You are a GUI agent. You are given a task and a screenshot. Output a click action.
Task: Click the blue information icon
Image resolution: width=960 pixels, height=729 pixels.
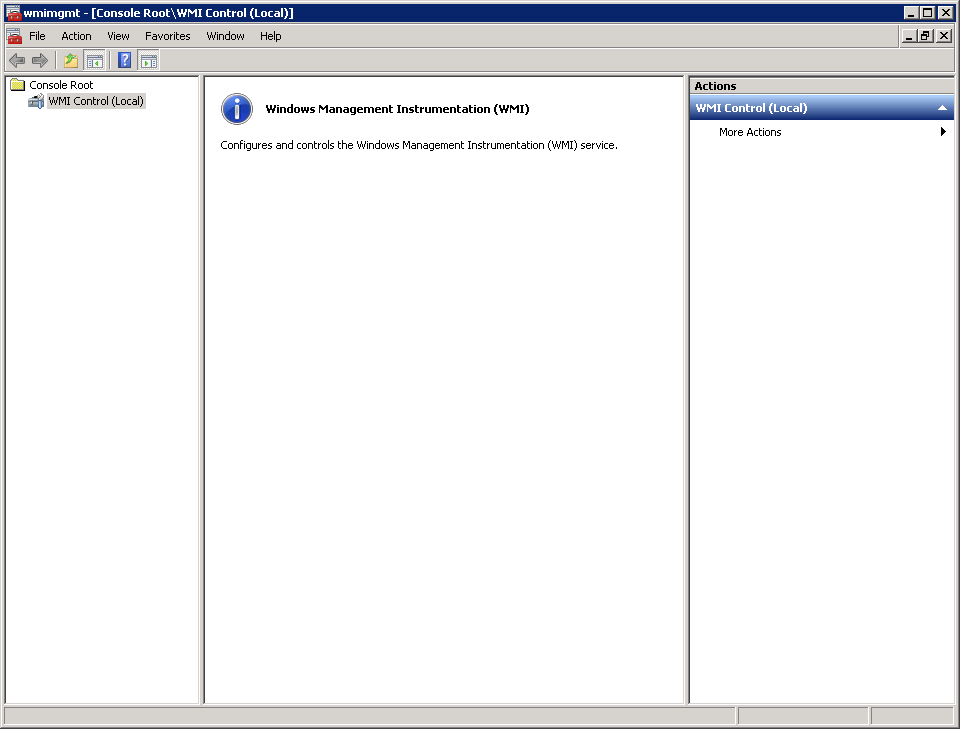237,109
